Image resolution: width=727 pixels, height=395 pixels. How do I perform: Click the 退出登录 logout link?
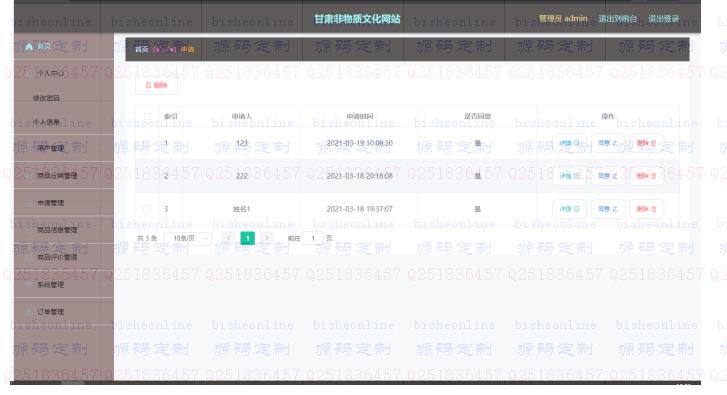click(663, 19)
